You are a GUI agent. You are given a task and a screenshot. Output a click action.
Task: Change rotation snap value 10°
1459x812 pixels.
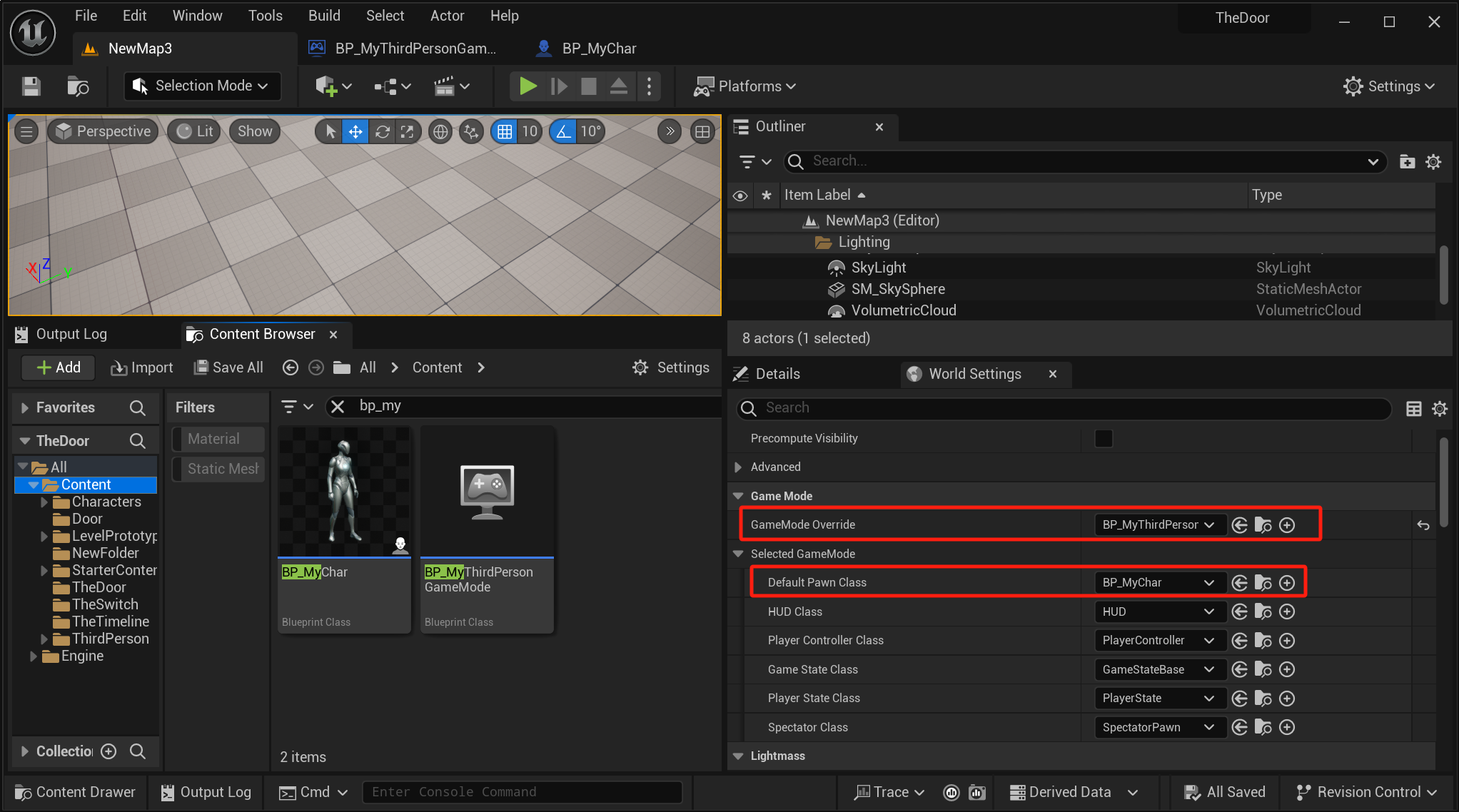(591, 131)
